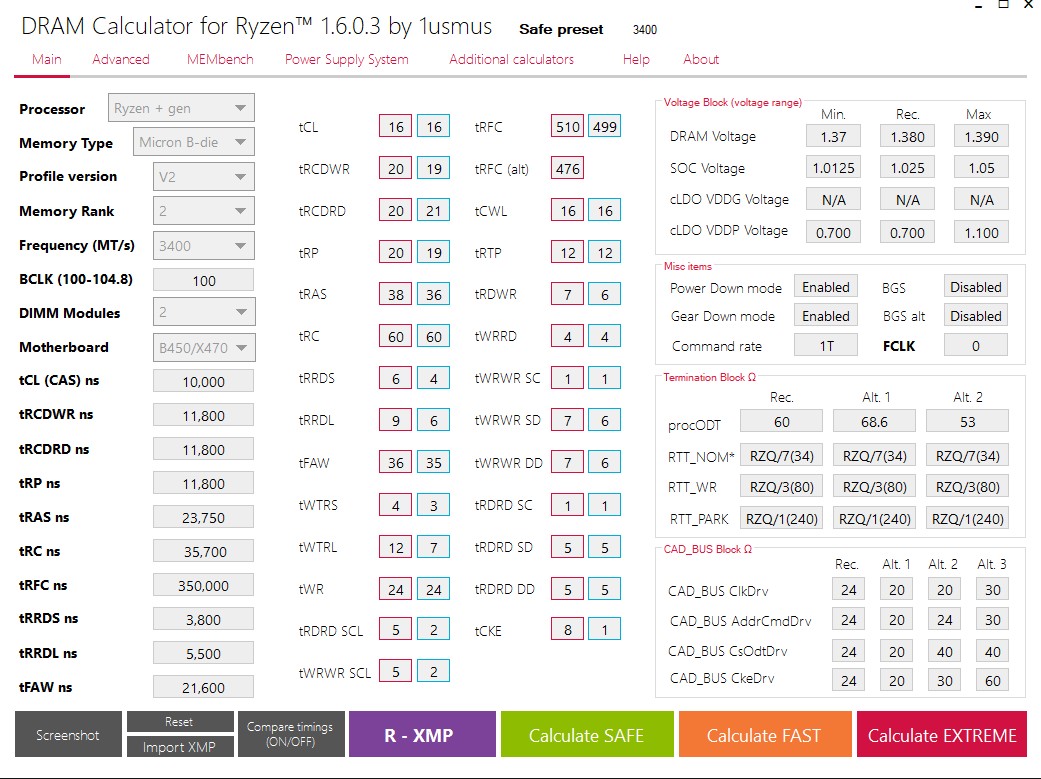
Task: Open the Processor dropdown
Action: (x=180, y=107)
